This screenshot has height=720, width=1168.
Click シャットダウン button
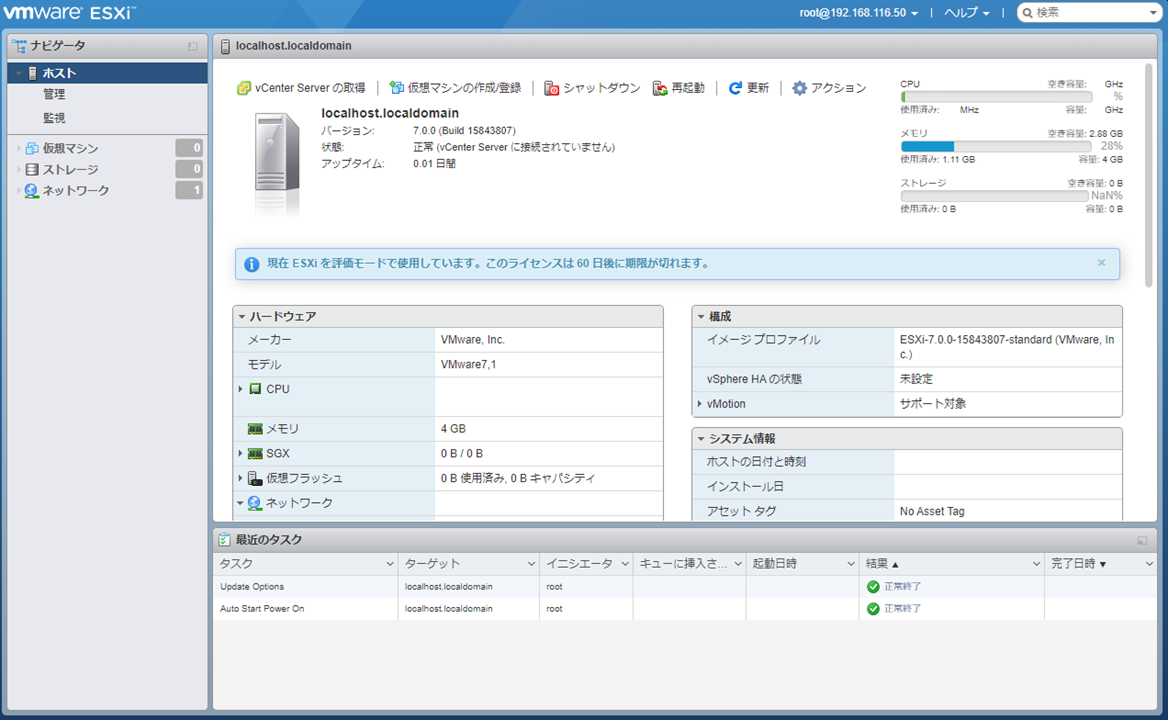[x=592, y=88]
